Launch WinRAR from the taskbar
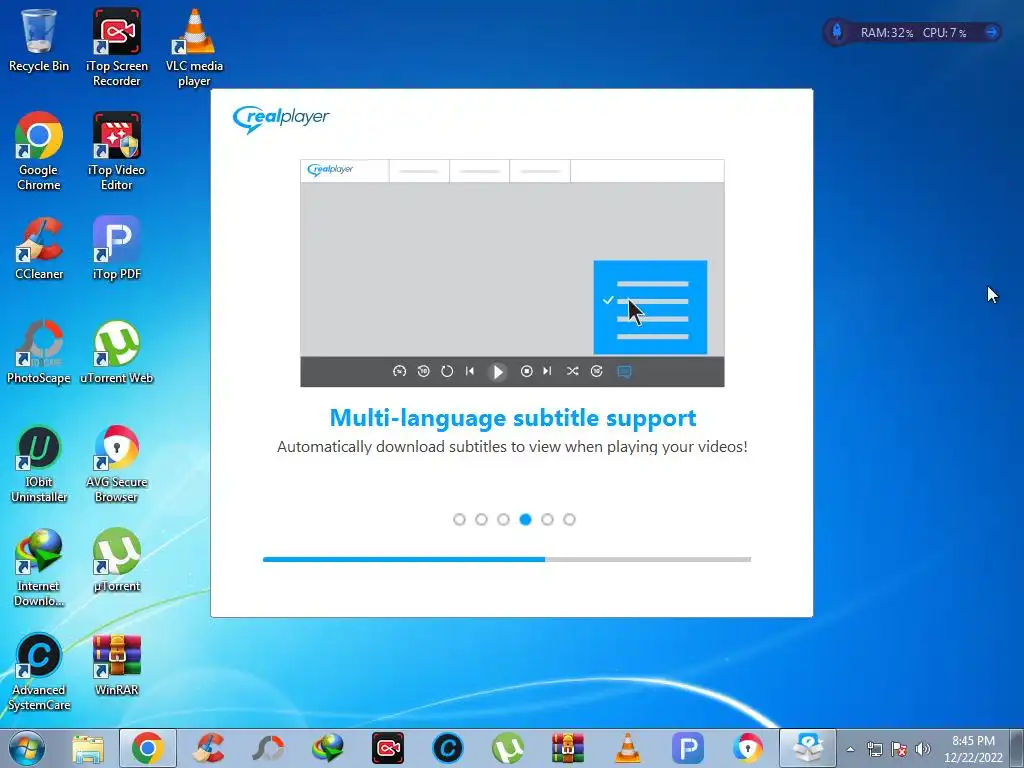This screenshot has width=1024, height=768. tap(568, 748)
